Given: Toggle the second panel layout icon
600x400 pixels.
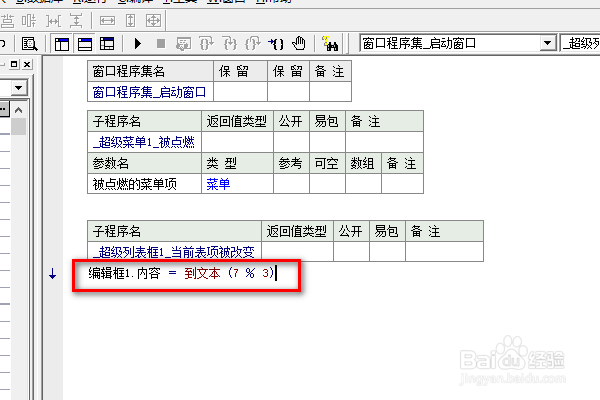Looking at the screenshot, I should pos(85,44).
